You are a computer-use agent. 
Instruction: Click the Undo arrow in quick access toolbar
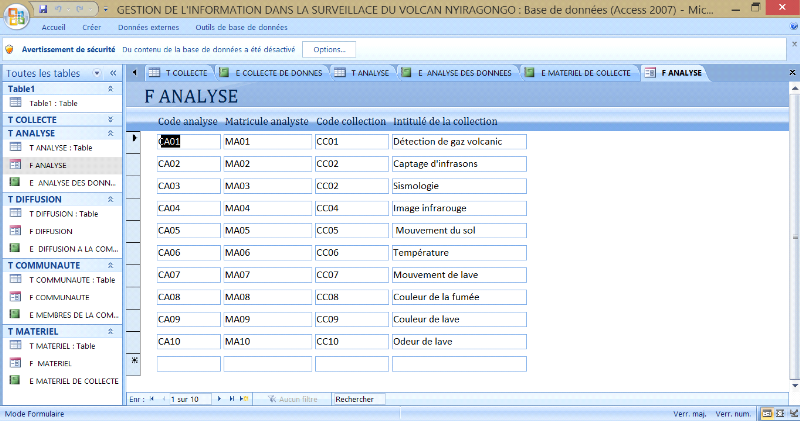click(57, 8)
